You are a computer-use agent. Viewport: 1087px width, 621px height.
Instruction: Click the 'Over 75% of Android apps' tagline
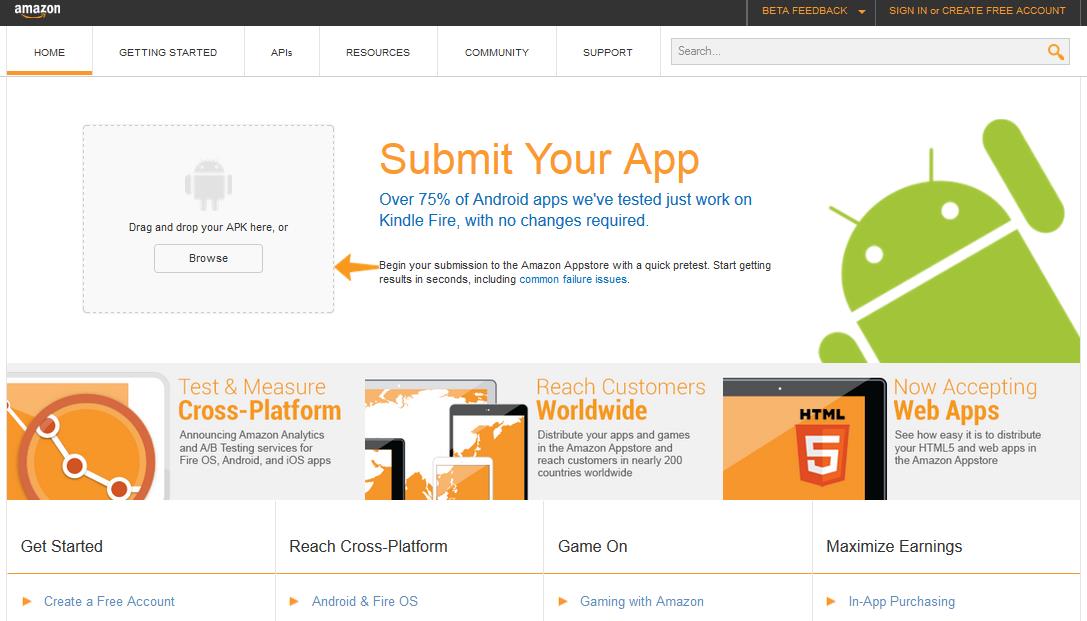click(566, 210)
